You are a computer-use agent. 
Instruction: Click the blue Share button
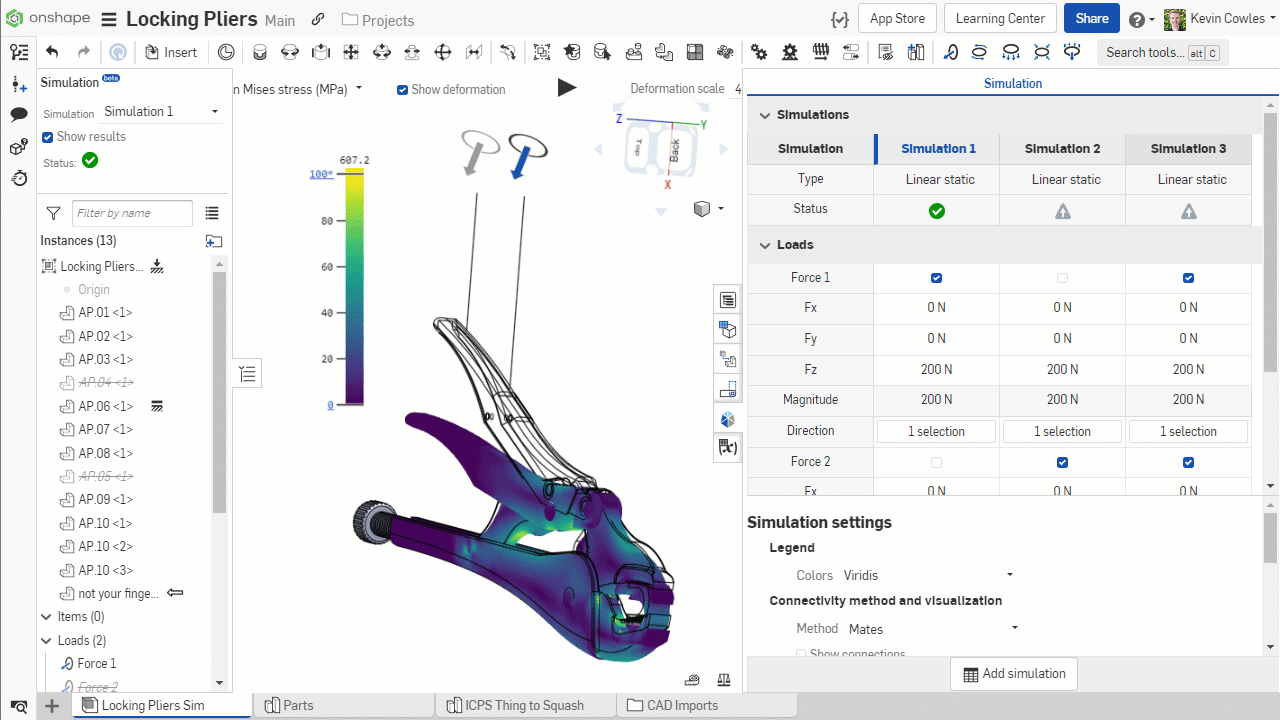[1091, 19]
